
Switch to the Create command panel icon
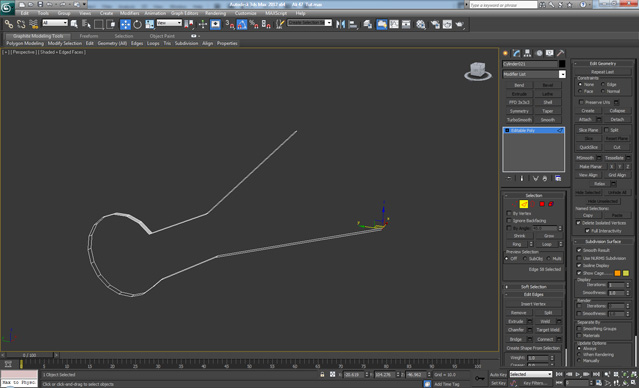point(506,53)
